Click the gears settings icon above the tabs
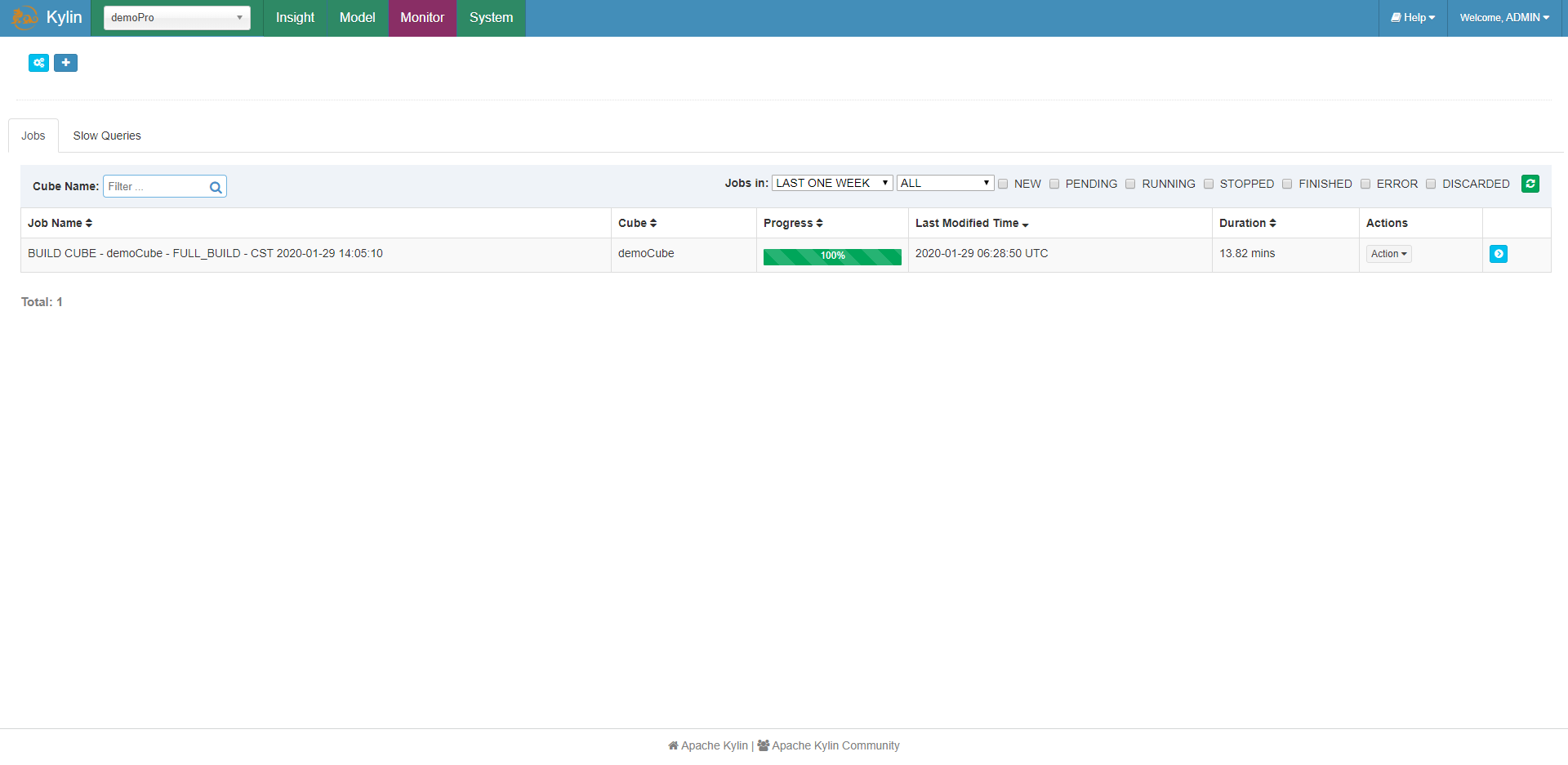Screen dimensions: 1568x765 pos(38,62)
